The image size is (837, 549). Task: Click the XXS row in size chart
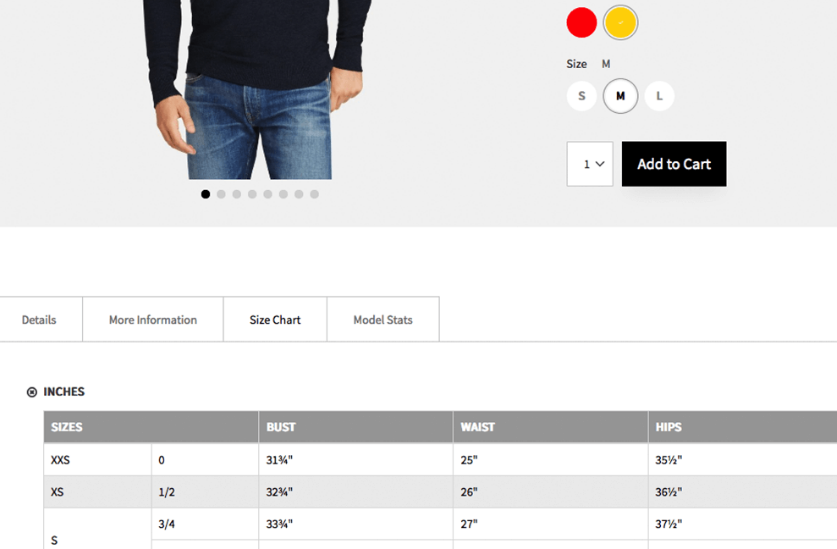point(61,460)
